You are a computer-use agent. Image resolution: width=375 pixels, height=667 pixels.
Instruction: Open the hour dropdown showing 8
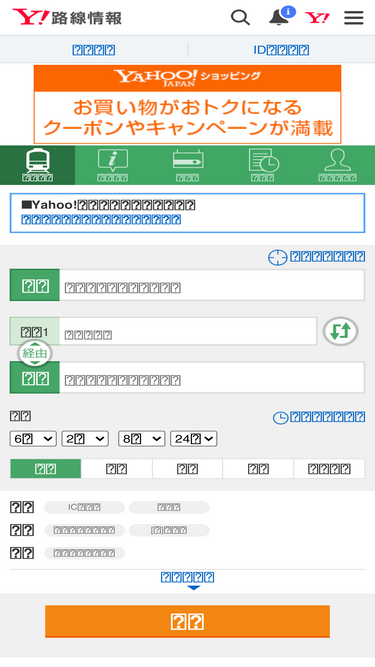point(142,439)
